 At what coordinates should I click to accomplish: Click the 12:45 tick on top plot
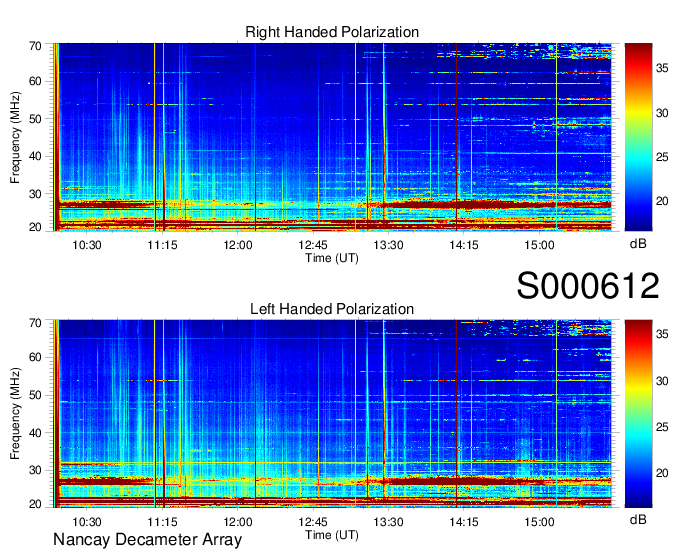pos(313,245)
